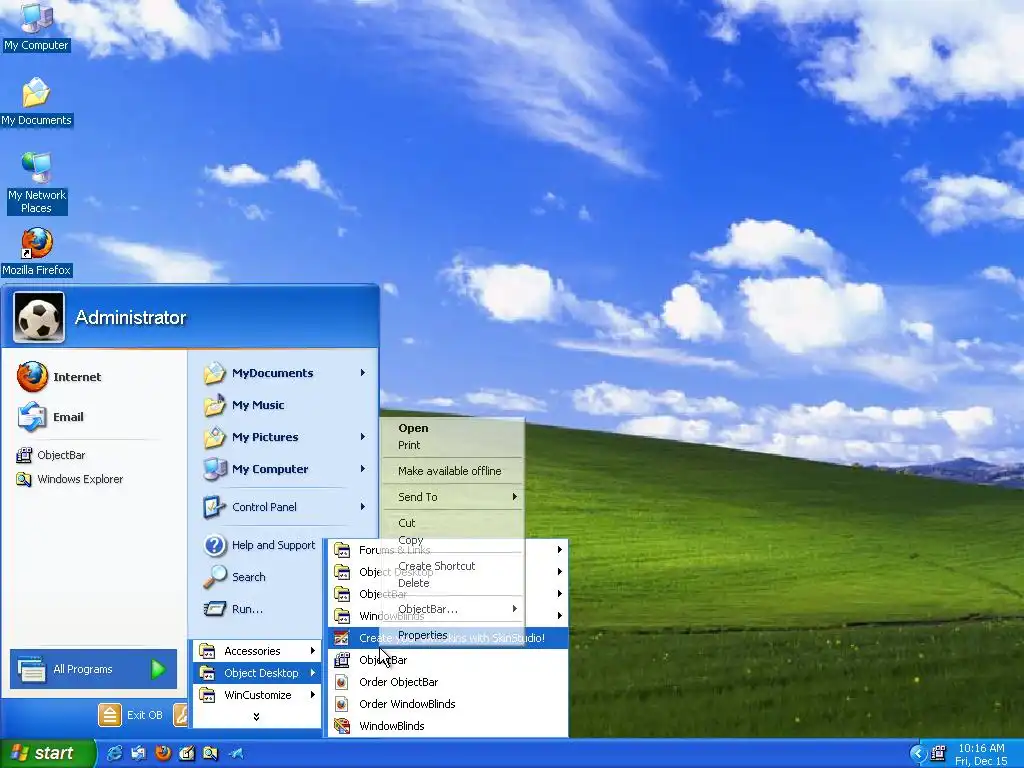Launch the WindowBlinds program at submenu bottom

[448, 726]
